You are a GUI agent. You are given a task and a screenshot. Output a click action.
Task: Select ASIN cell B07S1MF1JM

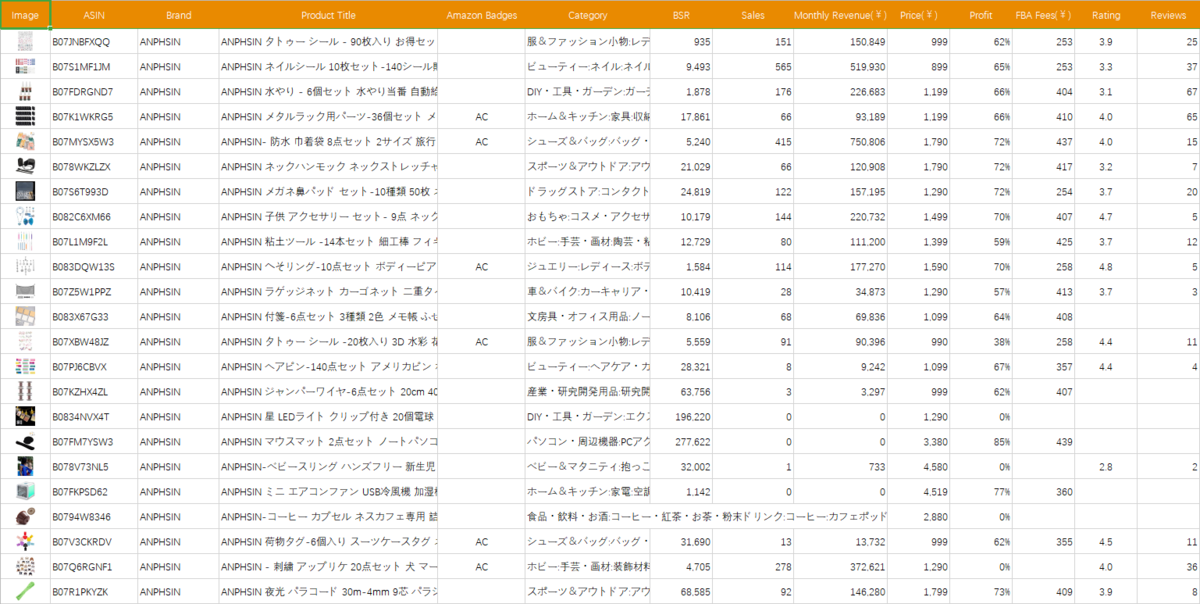(x=94, y=67)
